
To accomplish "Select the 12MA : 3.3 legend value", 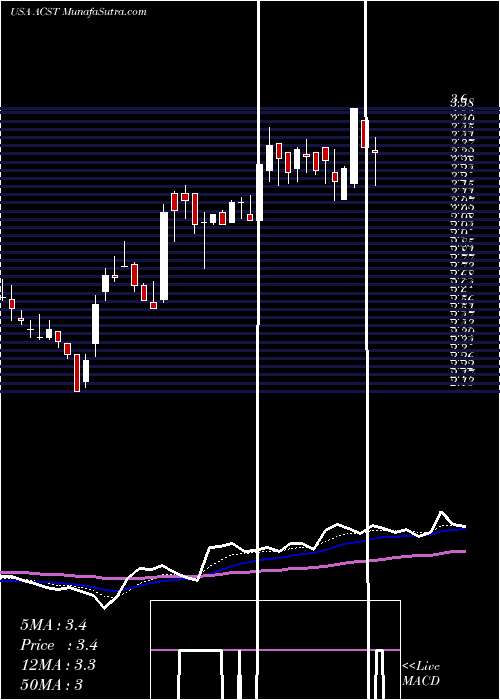I will click(58, 665).
